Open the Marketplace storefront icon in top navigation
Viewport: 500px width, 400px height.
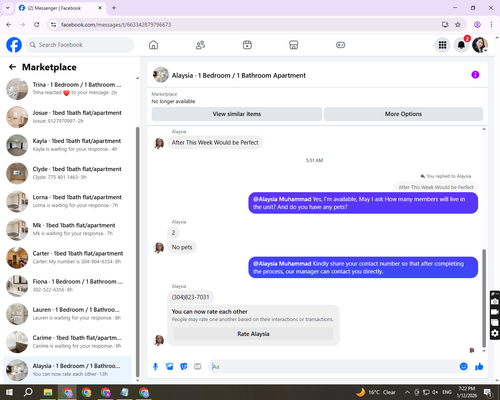pyautogui.click(x=294, y=45)
